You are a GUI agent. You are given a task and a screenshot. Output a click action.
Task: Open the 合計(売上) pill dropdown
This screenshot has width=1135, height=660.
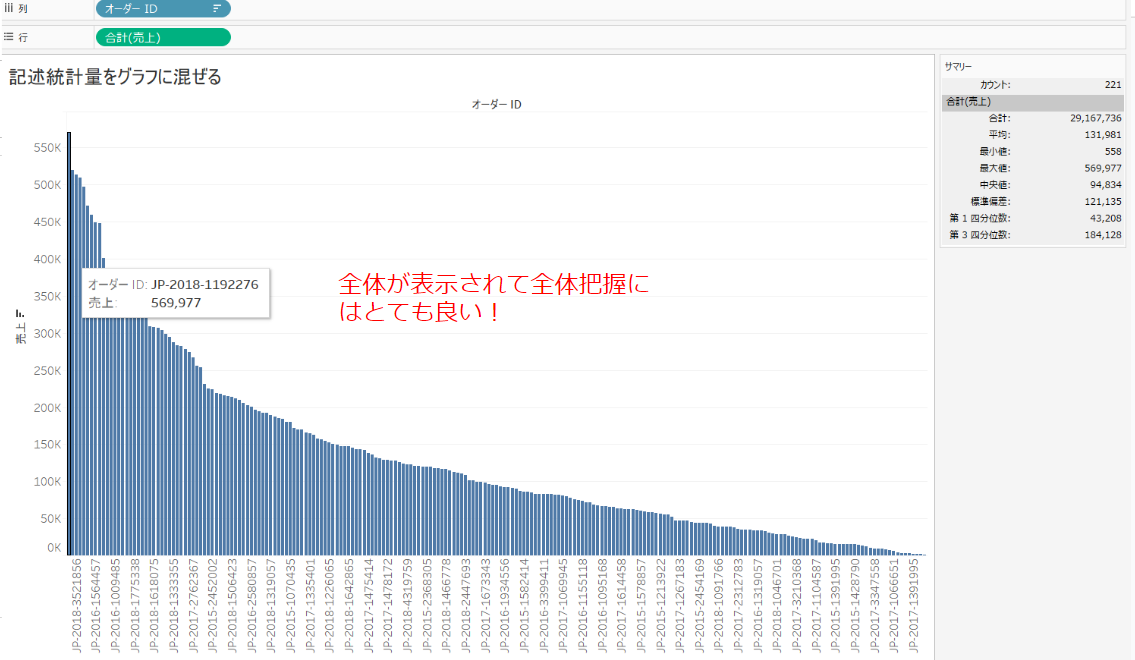click(x=222, y=36)
